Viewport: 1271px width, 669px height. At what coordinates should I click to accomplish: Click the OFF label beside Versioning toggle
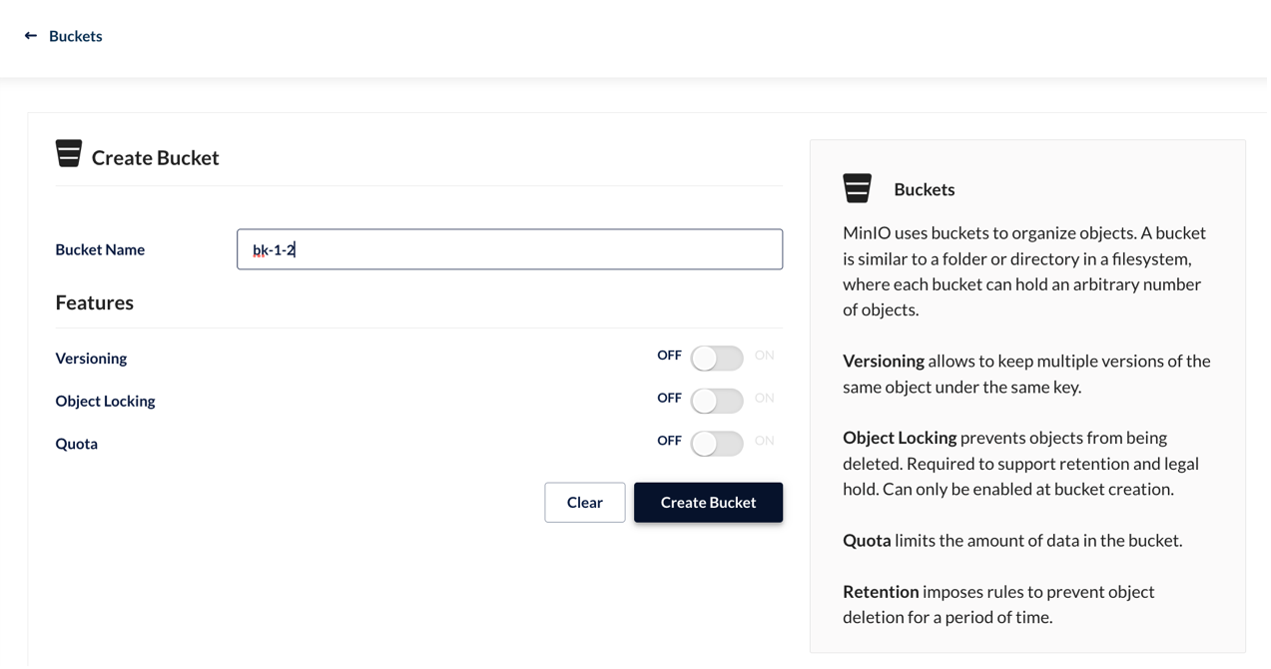tap(669, 355)
